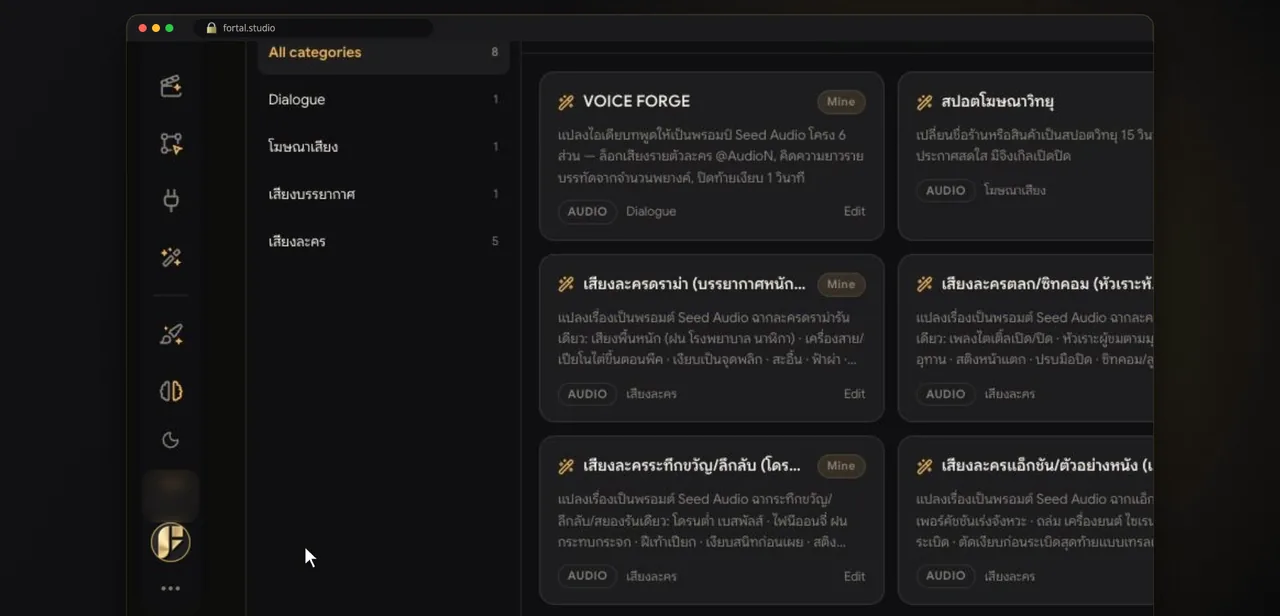Viewport: 1280px width, 616px height.
Task: Select the magic wand icon in the left sidebar
Action: click(171, 257)
